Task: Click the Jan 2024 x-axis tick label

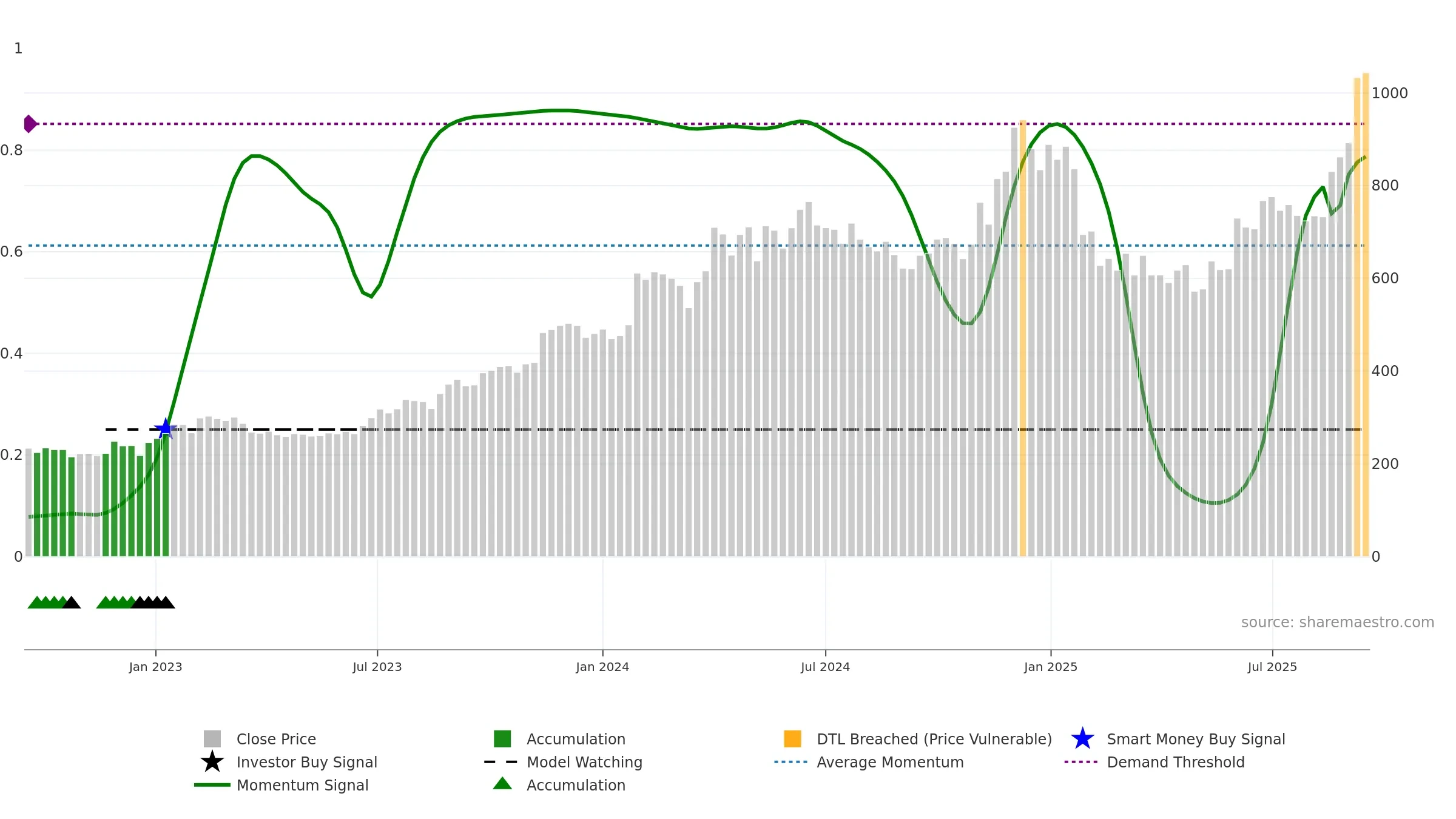Action: (602, 667)
